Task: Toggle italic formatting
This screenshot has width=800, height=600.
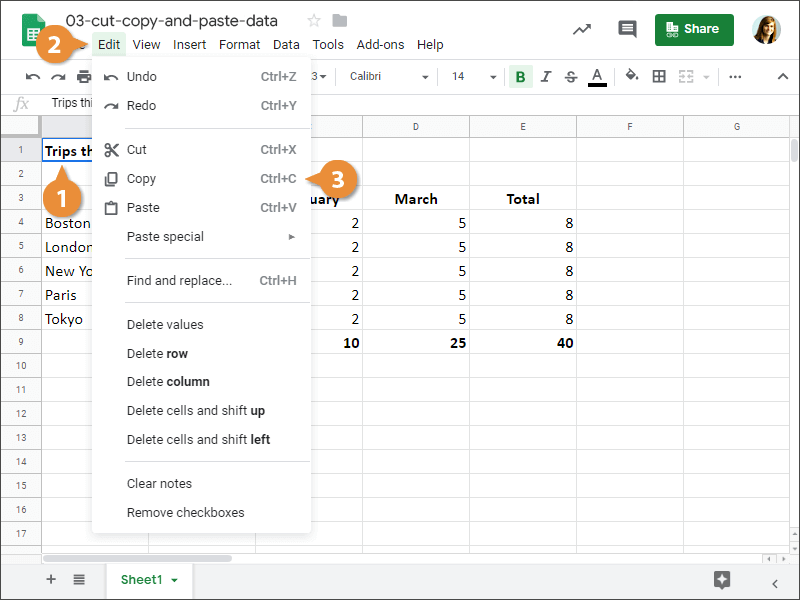Action: [x=546, y=77]
